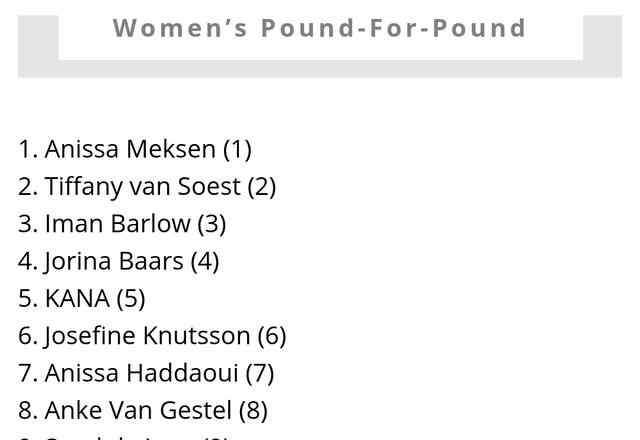Click the "(7)" beside Anissa Haddaoui
640x440 pixels.
point(259,372)
